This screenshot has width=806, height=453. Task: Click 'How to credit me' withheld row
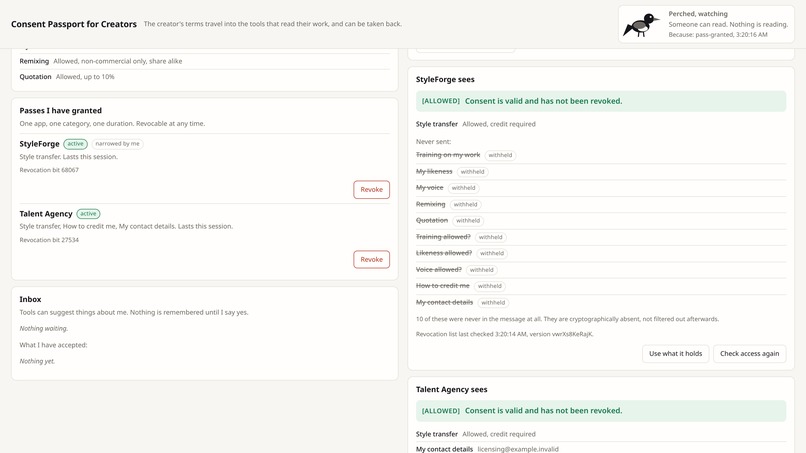601,286
